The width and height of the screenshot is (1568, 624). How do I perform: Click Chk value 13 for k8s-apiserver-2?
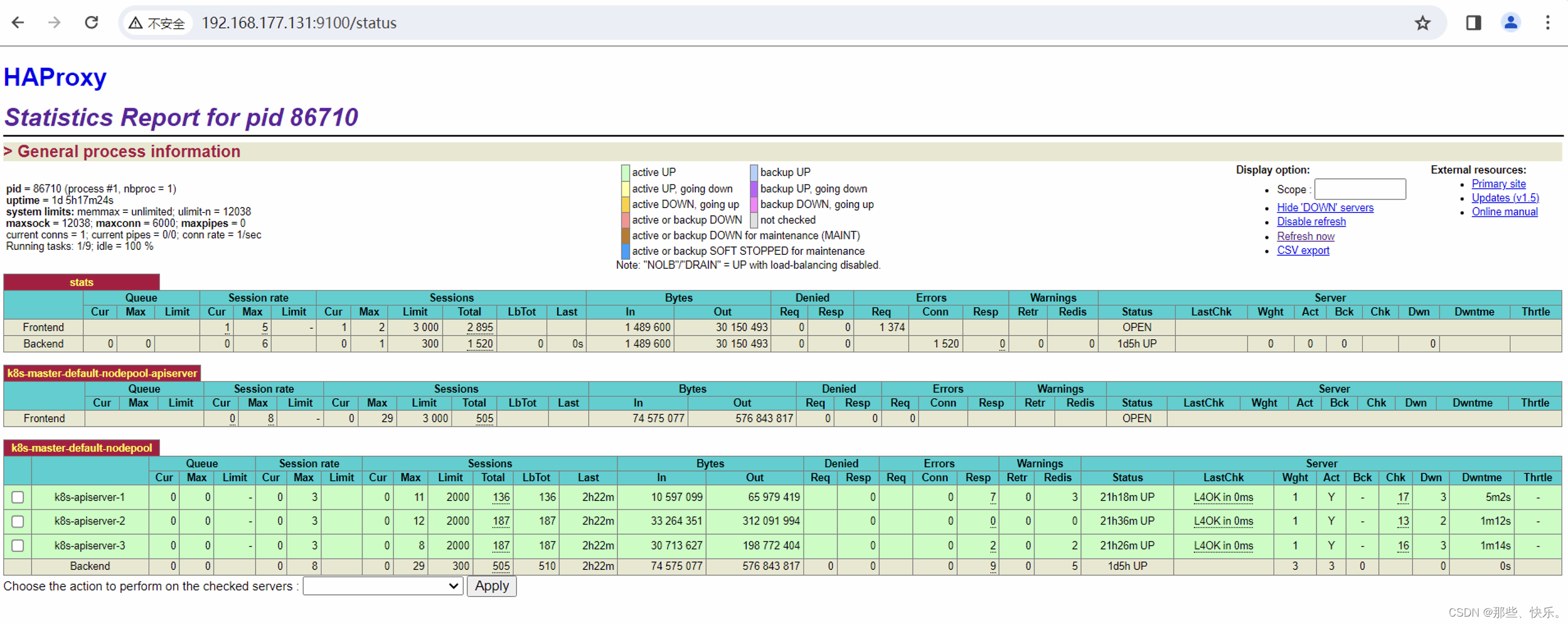pos(1402,522)
